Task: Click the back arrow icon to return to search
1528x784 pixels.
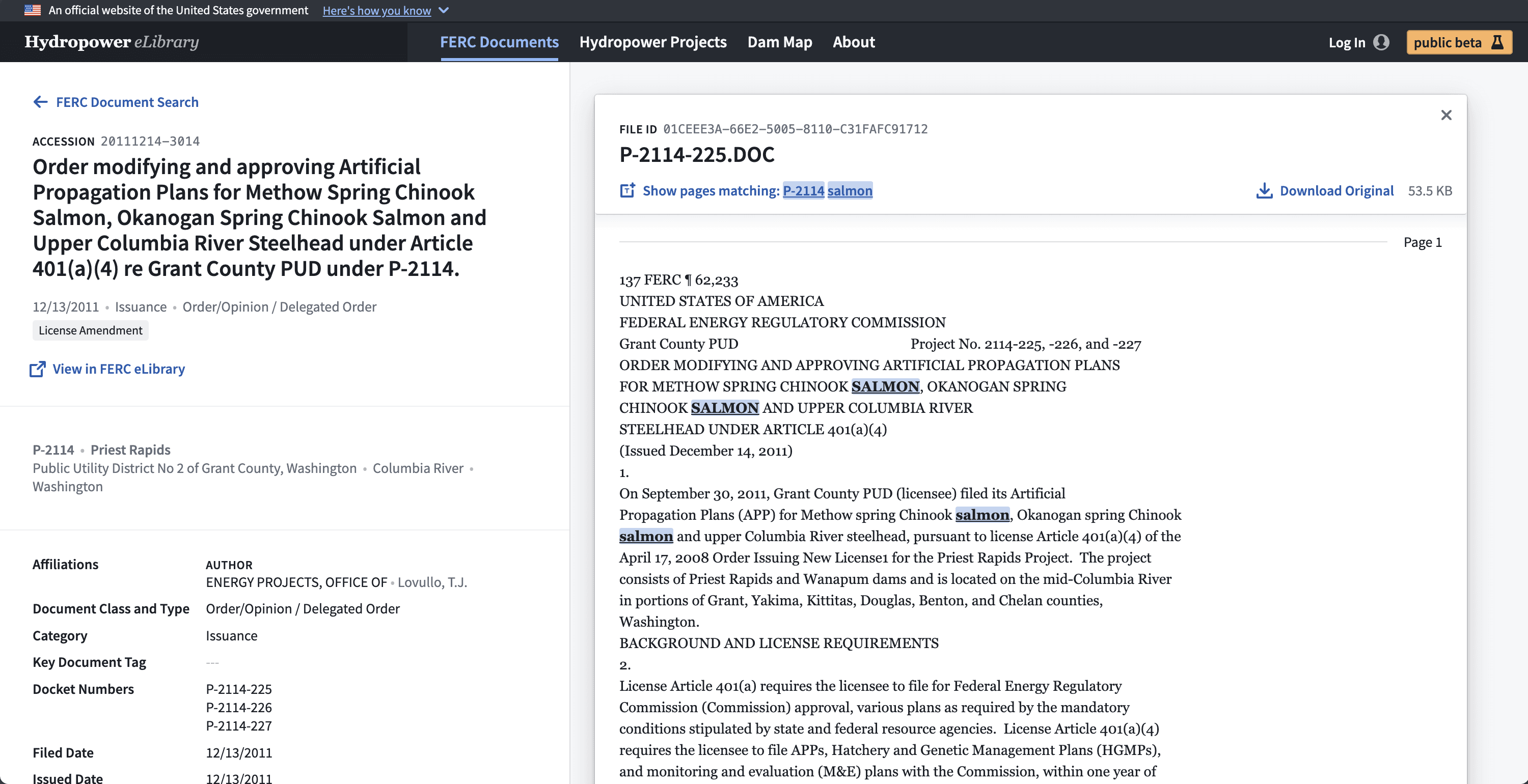Action: [x=41, y=101]
